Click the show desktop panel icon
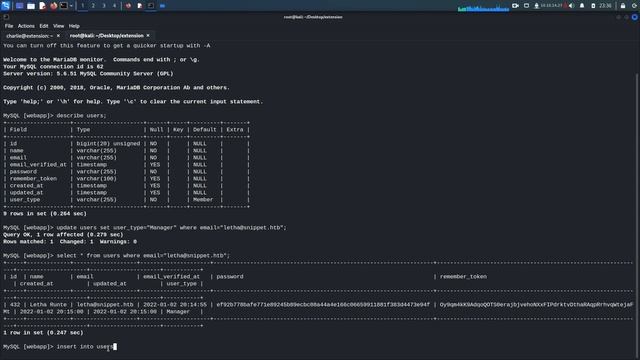The image size is (640, 360). [19, 6]
